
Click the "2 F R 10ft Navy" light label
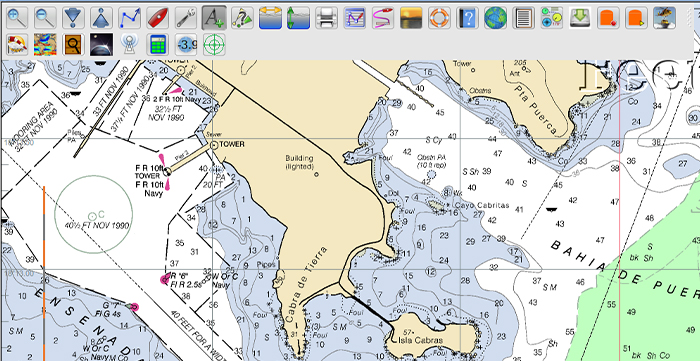[177, 100]
